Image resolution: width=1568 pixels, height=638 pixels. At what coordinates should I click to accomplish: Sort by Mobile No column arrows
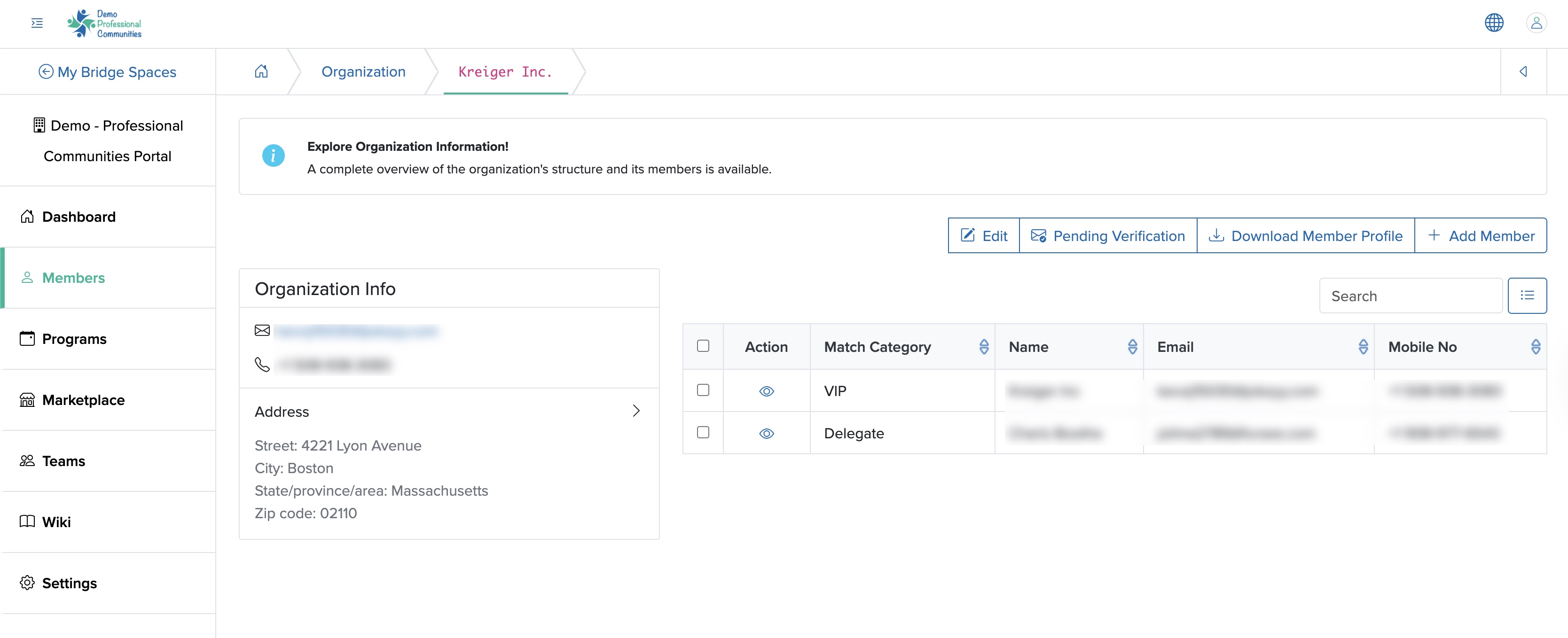click(1535, 347)
